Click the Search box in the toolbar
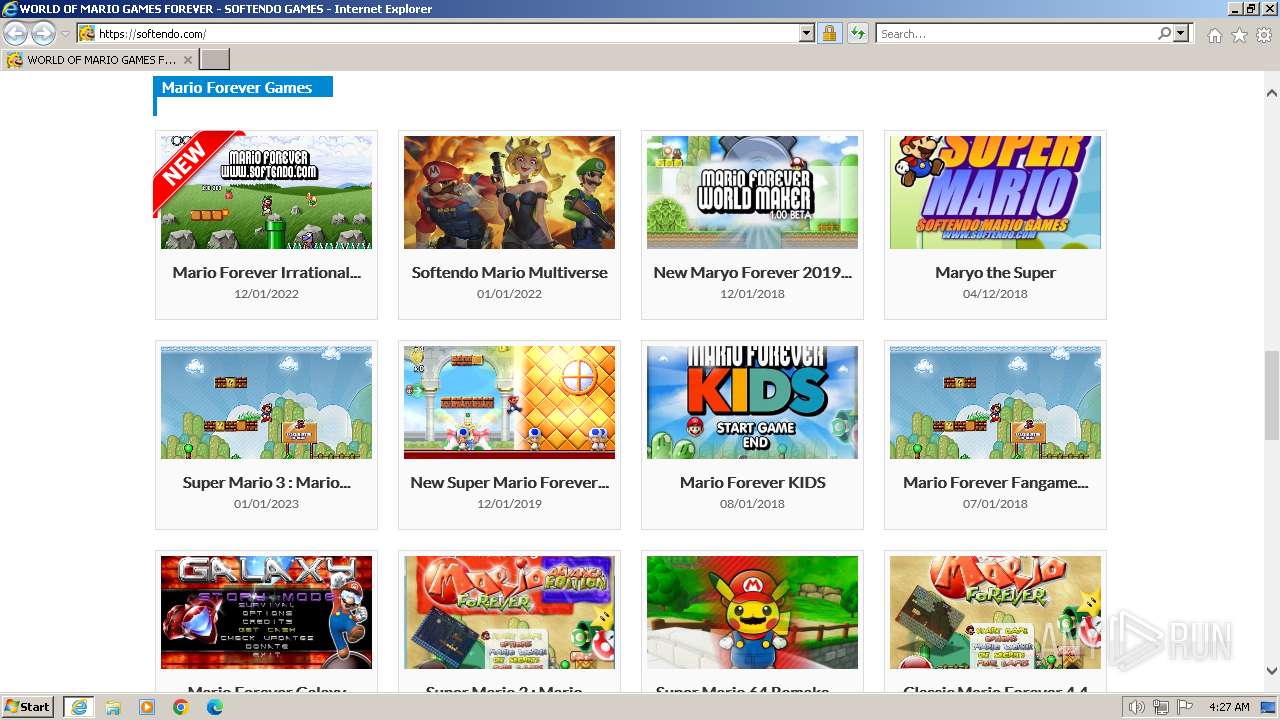 (x=1015, y=33)
